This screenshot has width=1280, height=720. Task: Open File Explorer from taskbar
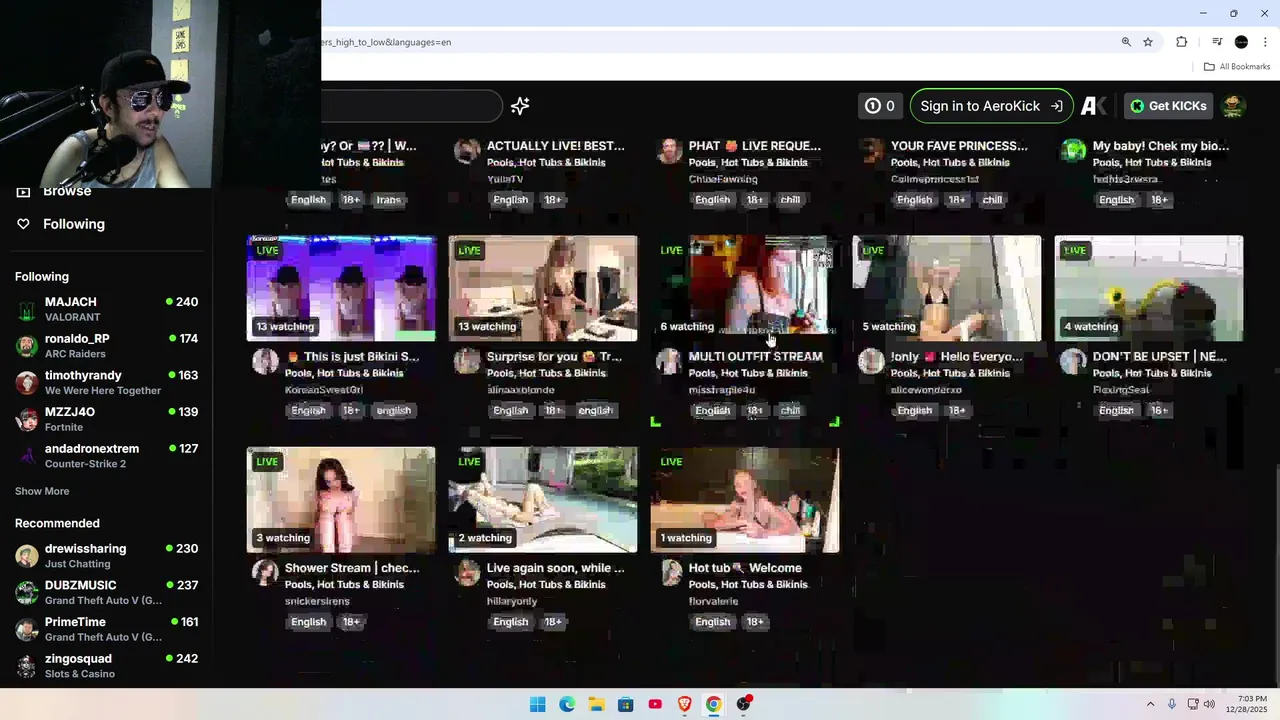click(x=596, y=704)
